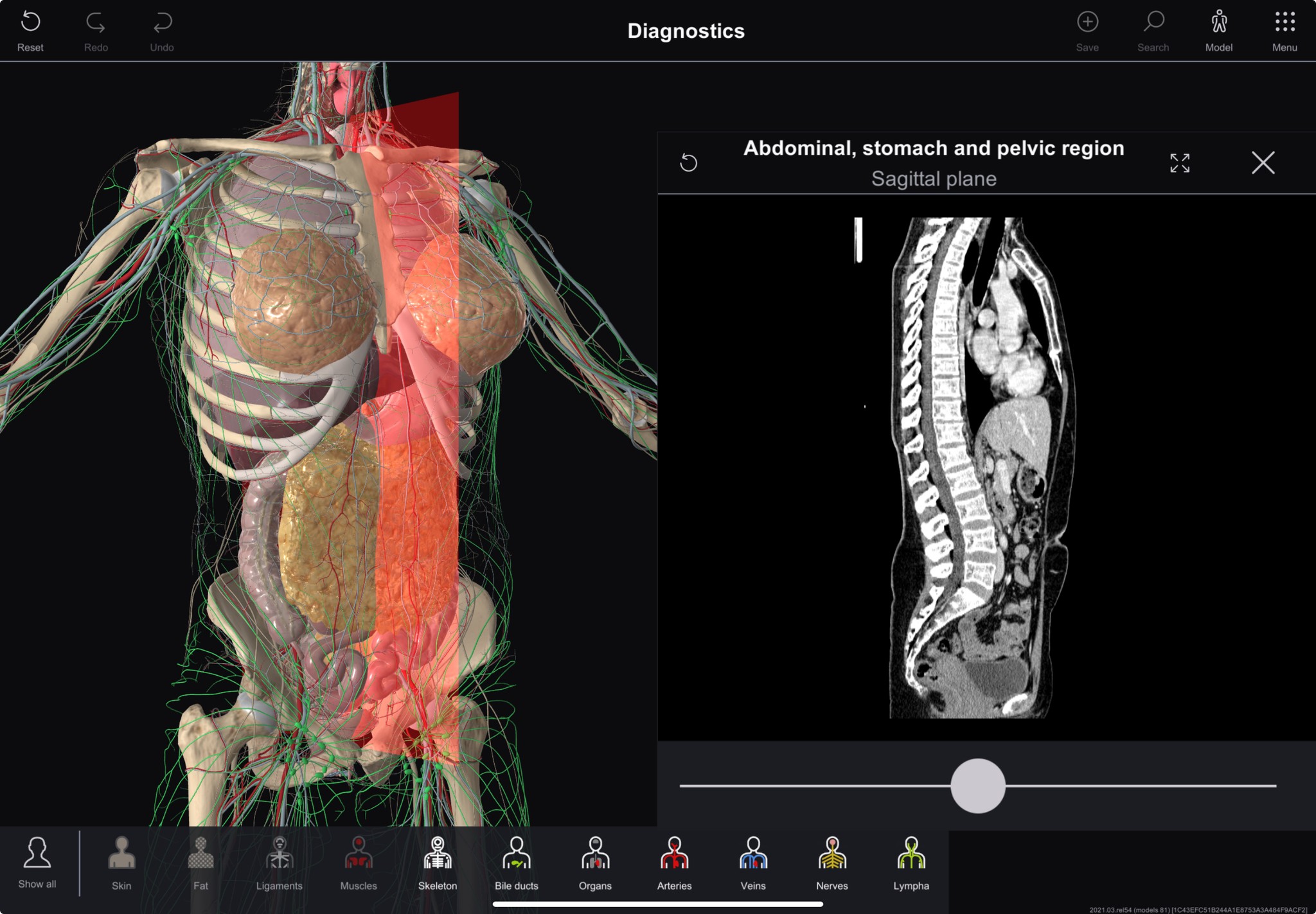Save the current scene
1316x914 pixels.
click(x=1087, y=29)
